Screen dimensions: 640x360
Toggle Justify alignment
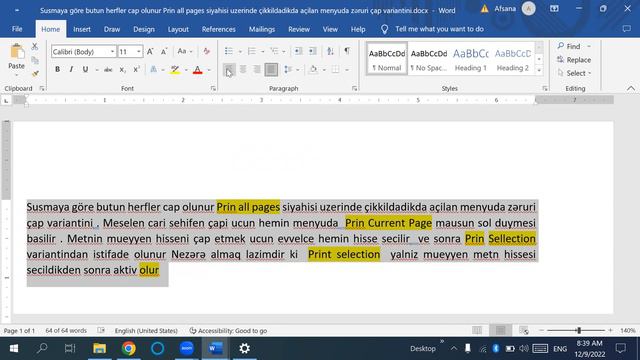(271, 70)
